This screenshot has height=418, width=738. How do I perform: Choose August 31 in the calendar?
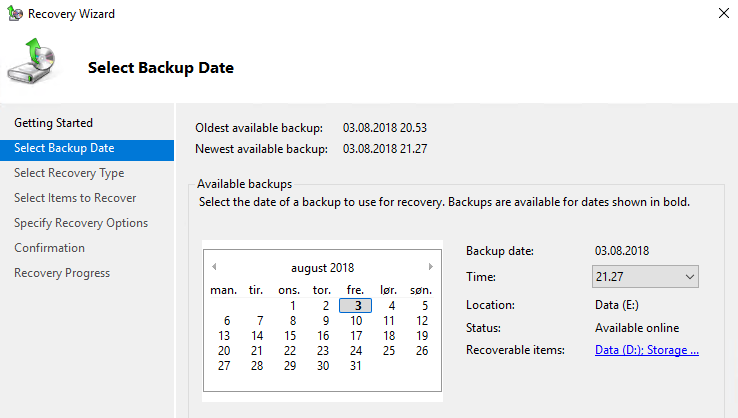(x=356, y=366)
